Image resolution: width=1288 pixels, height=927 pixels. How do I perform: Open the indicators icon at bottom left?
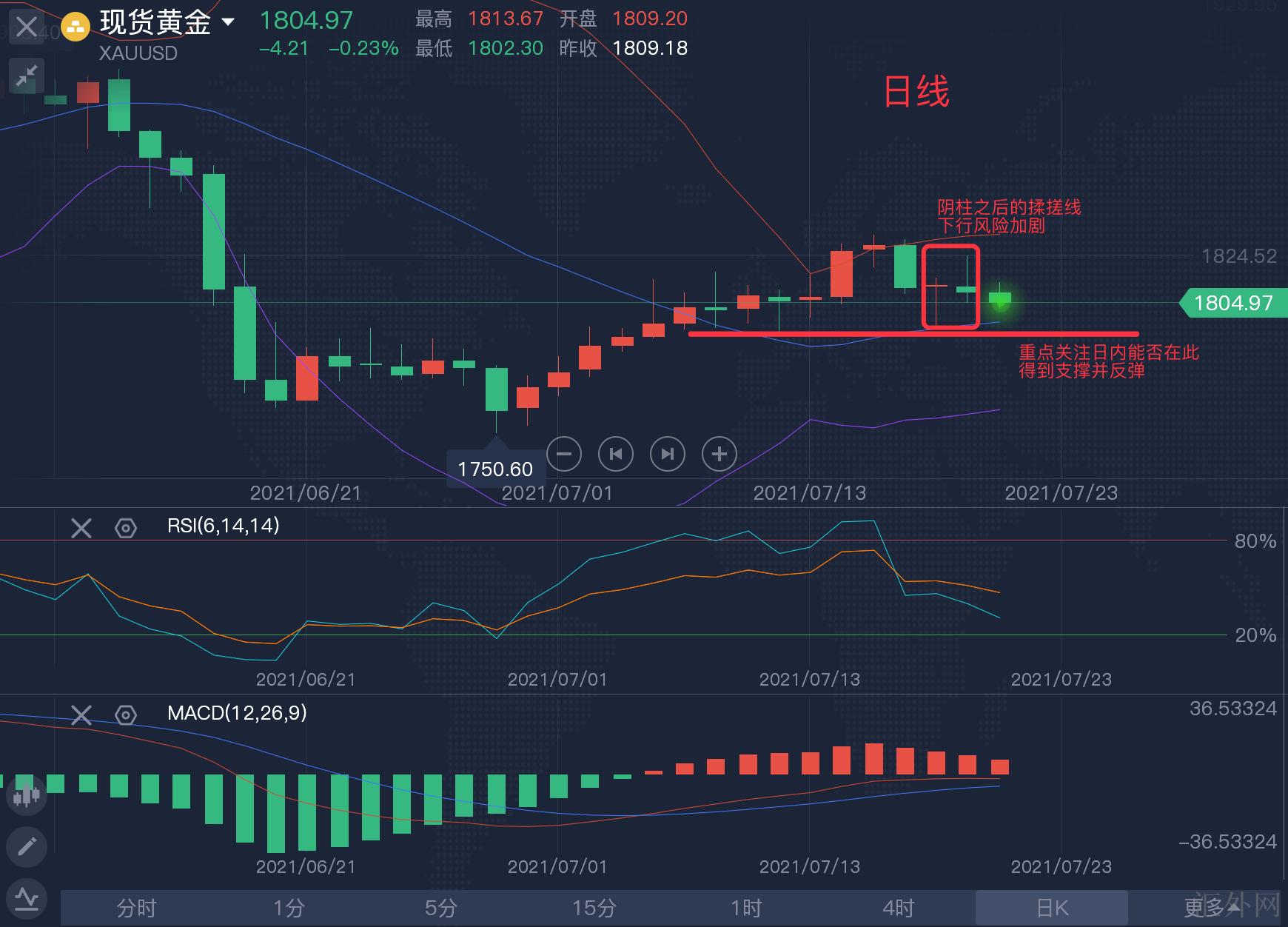tap(27, 898)
